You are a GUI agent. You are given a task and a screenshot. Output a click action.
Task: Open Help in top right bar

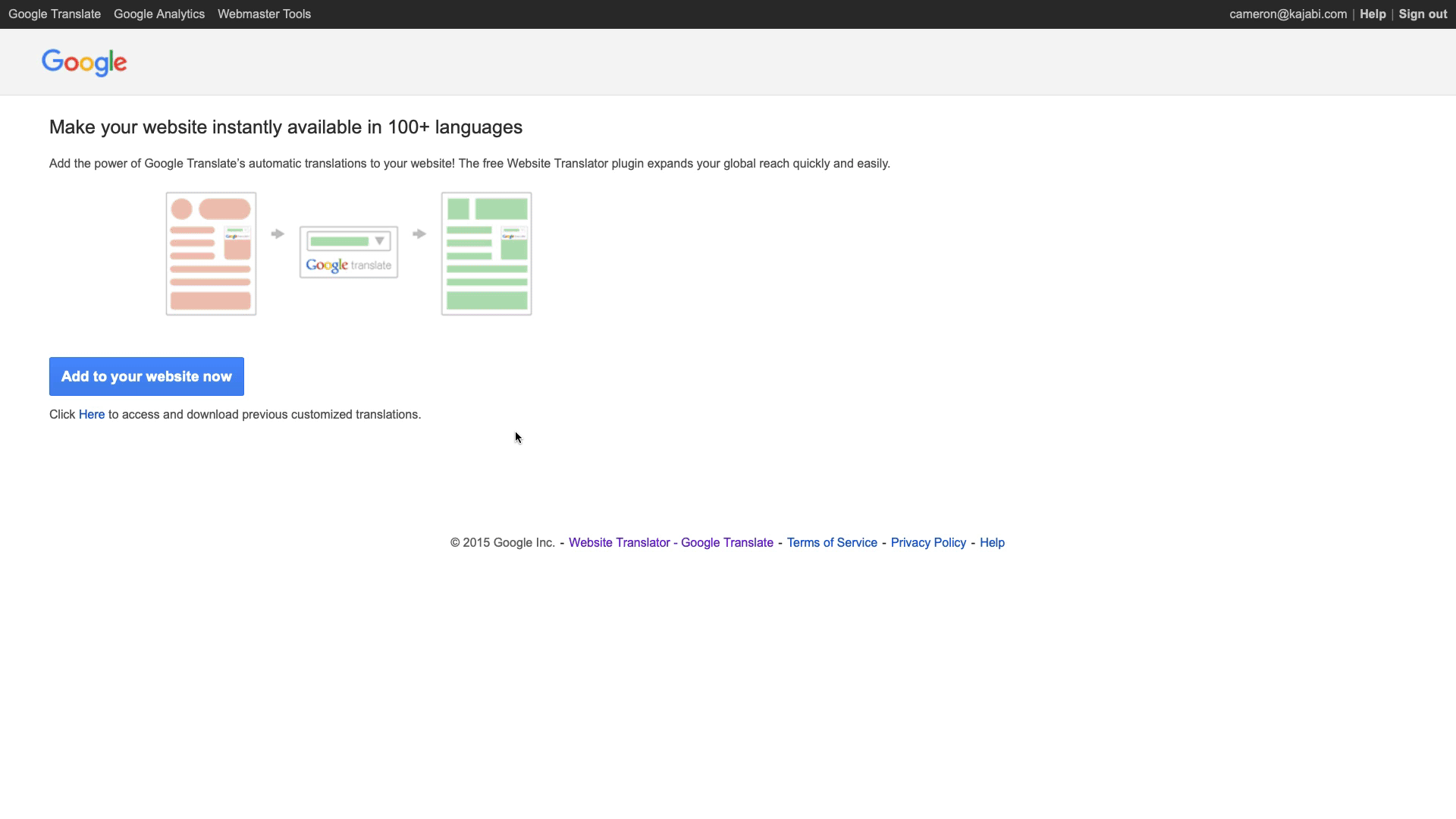[1373, 14]
